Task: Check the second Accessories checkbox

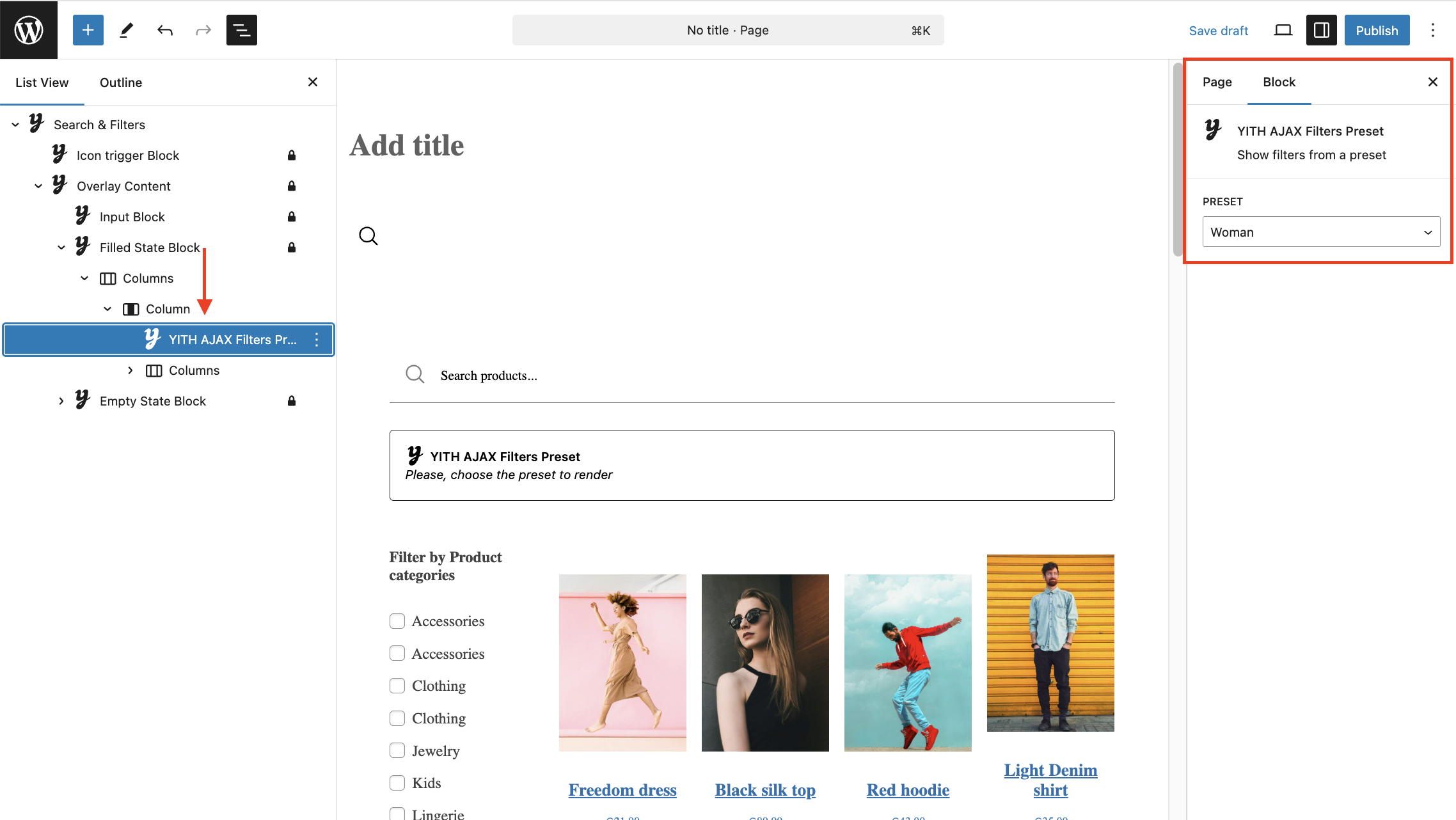Action: click(x=397, y=653)
